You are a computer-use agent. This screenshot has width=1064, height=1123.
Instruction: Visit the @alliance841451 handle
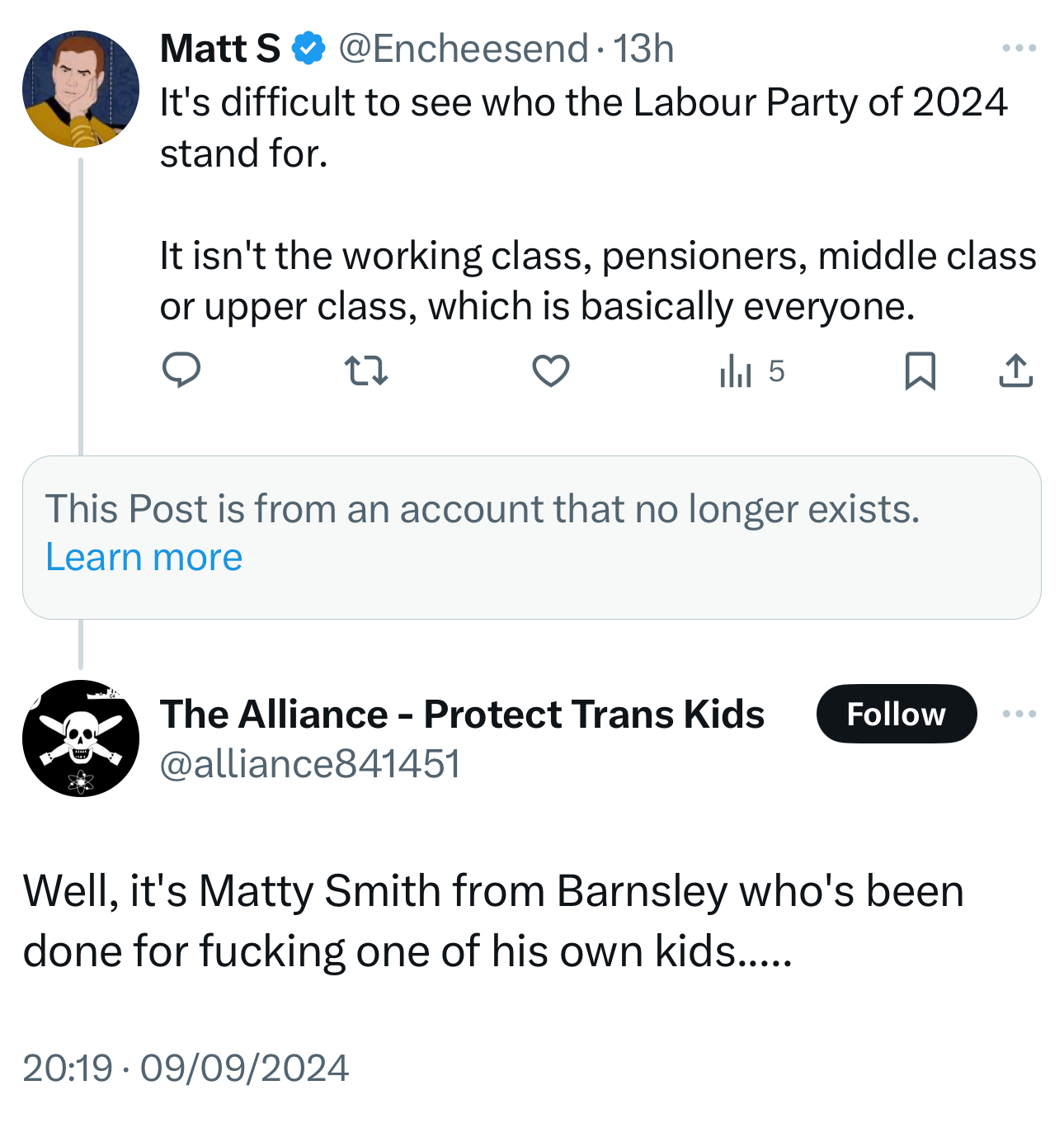309,764
